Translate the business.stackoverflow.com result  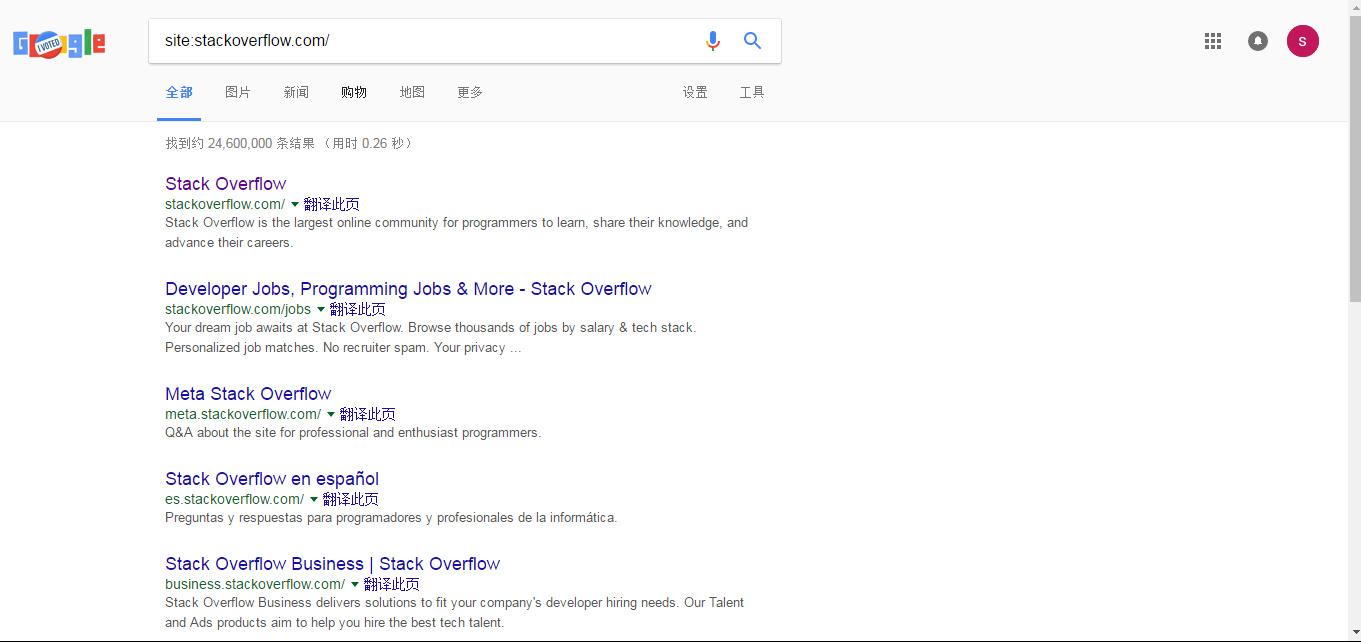(391, 584)
